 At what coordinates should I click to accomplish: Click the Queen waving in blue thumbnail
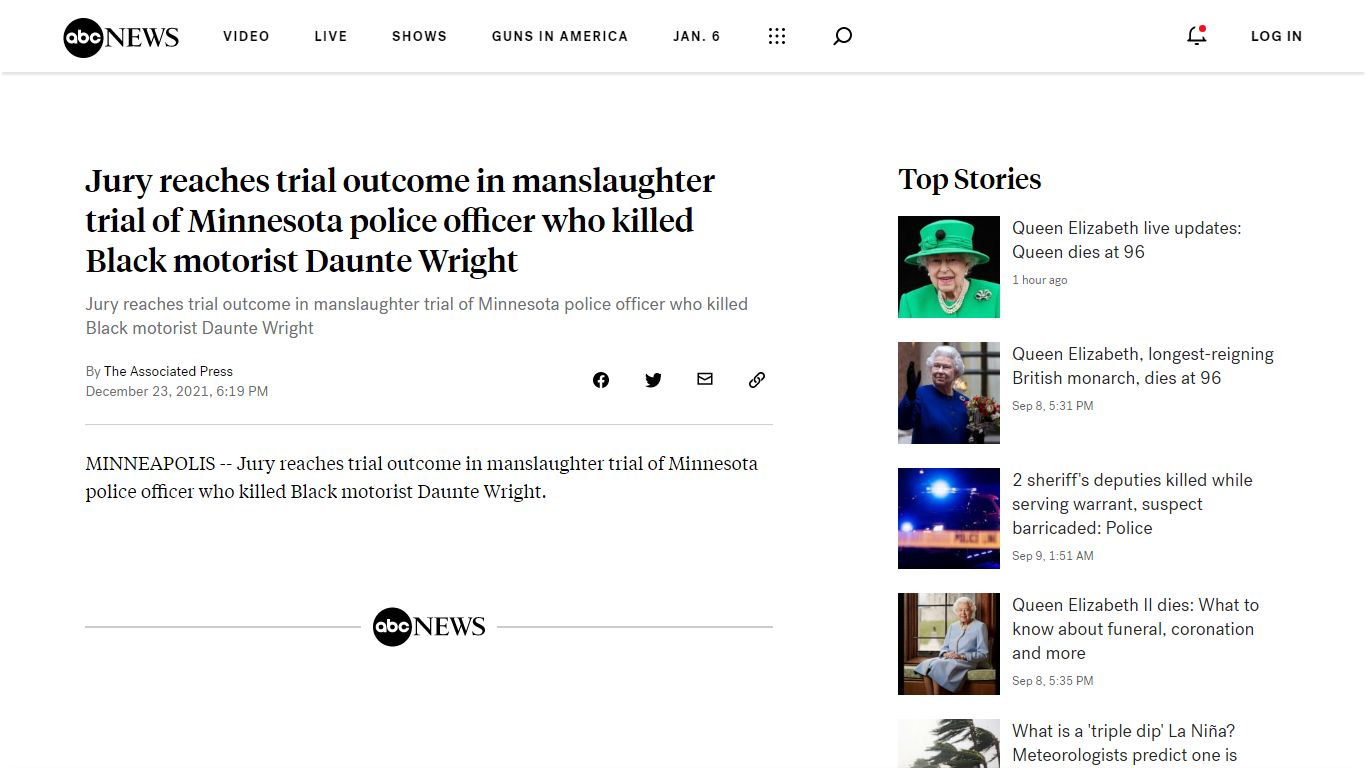click(949, 393)
